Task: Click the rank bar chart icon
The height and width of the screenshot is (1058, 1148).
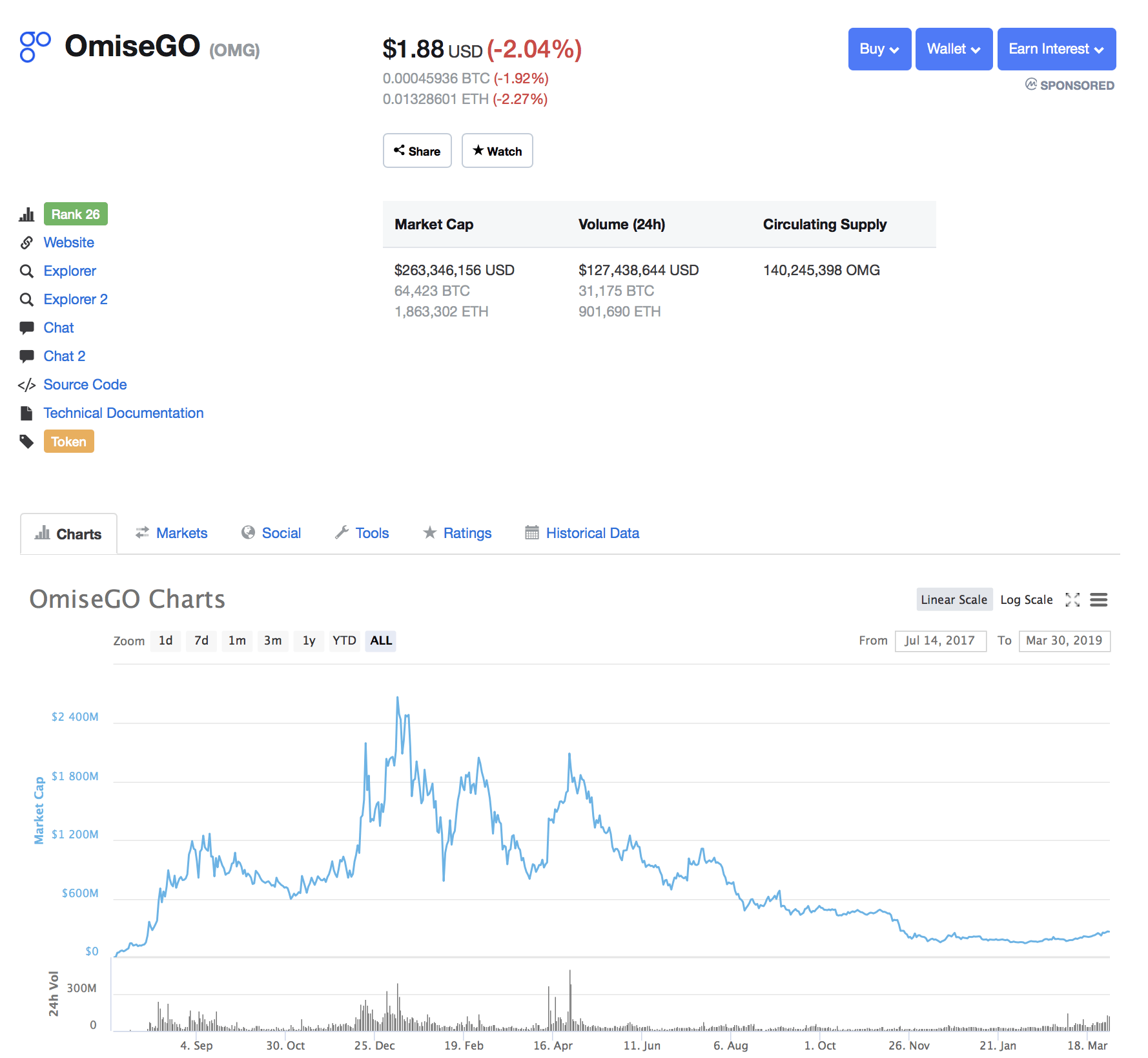Action: (x=26, y=214)
